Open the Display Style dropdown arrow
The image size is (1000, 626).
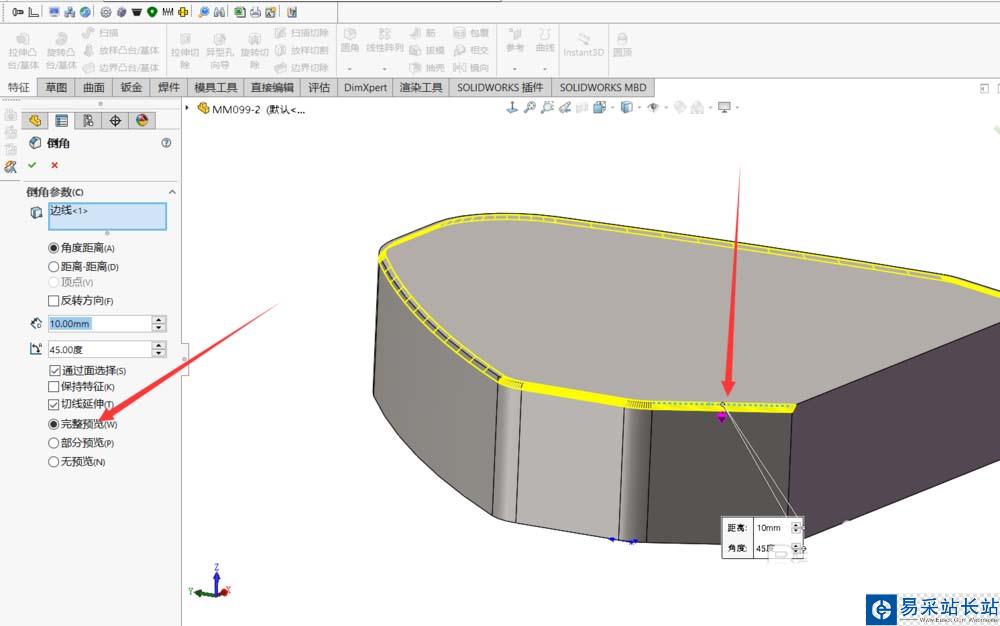pos(639,108)
